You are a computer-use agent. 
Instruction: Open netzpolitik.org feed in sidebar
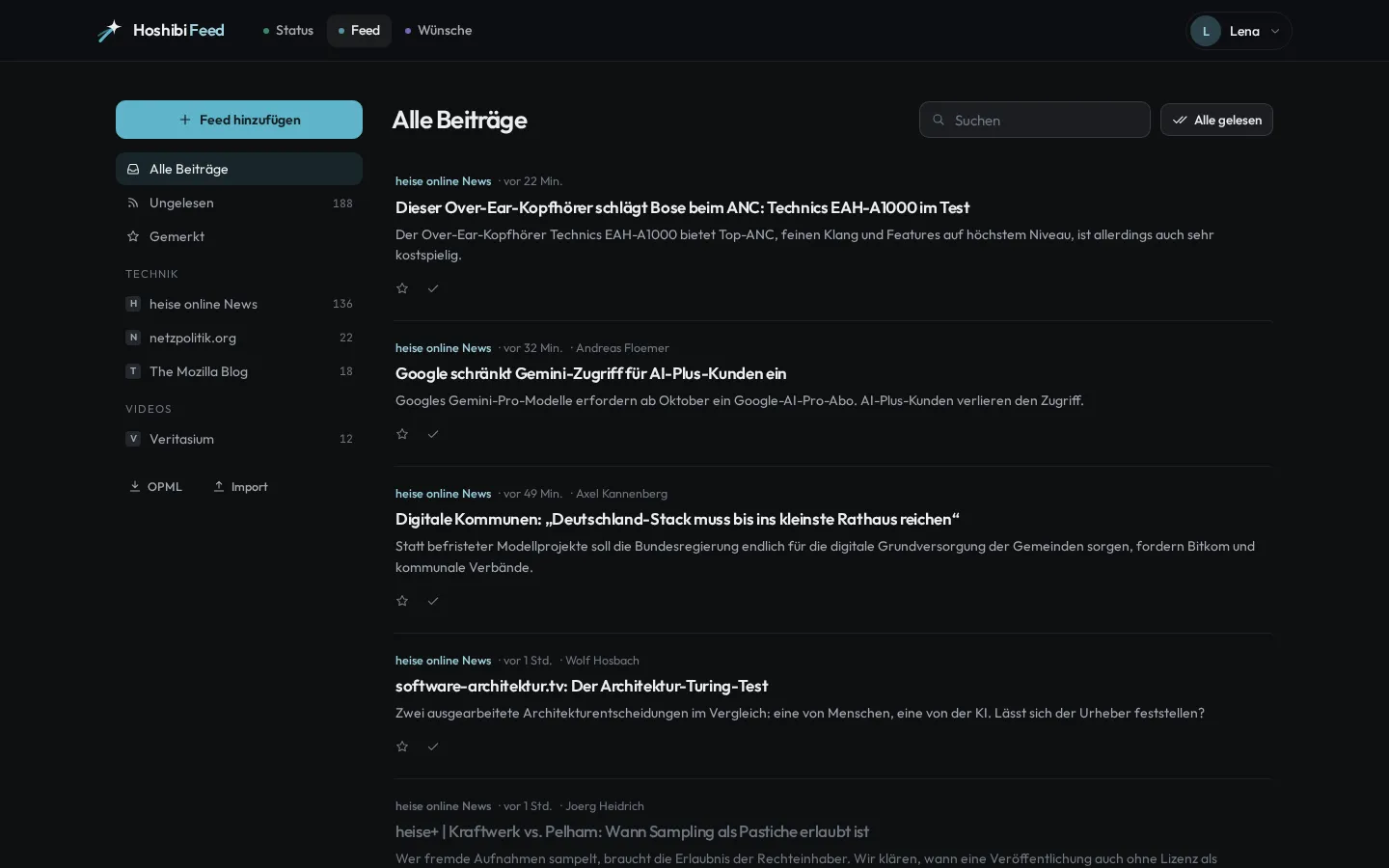coord(239,338)
